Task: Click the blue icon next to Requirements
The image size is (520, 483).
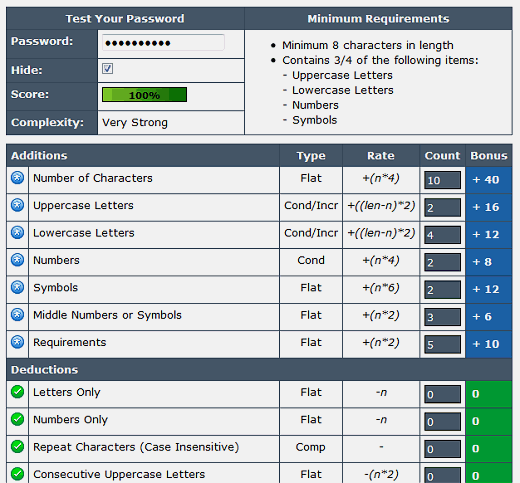Action: 17,342
